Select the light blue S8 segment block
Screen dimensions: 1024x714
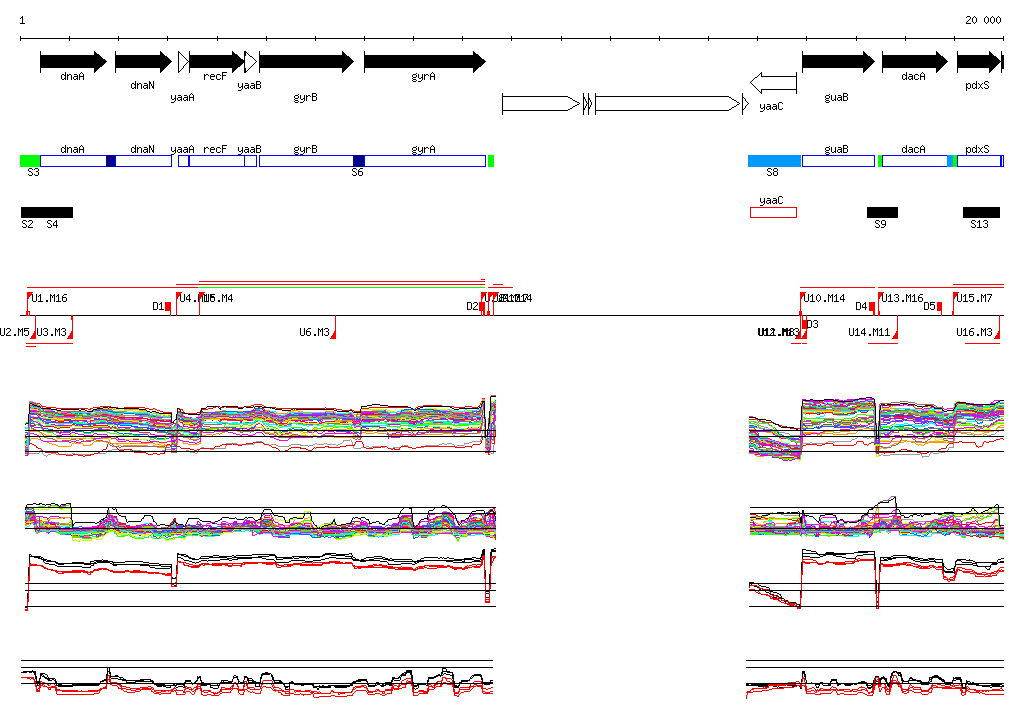(x=774, y=161)
